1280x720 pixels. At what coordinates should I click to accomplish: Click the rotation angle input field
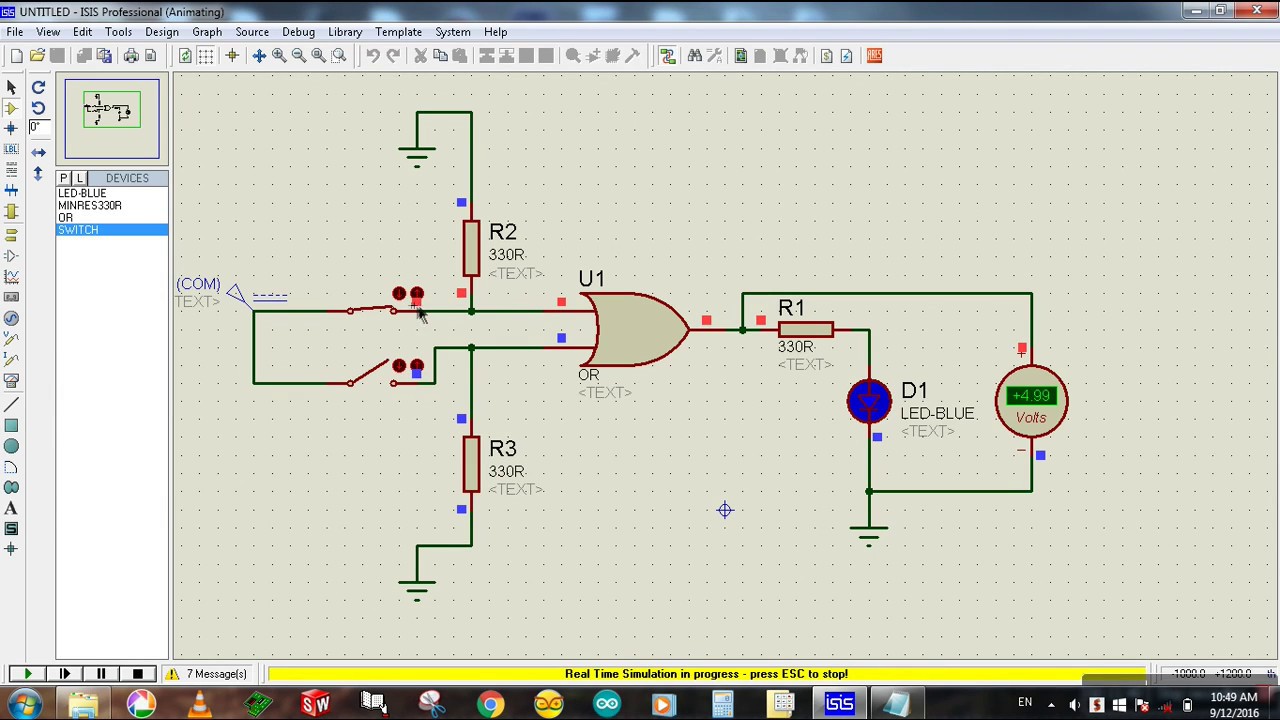tap(37, 127)
